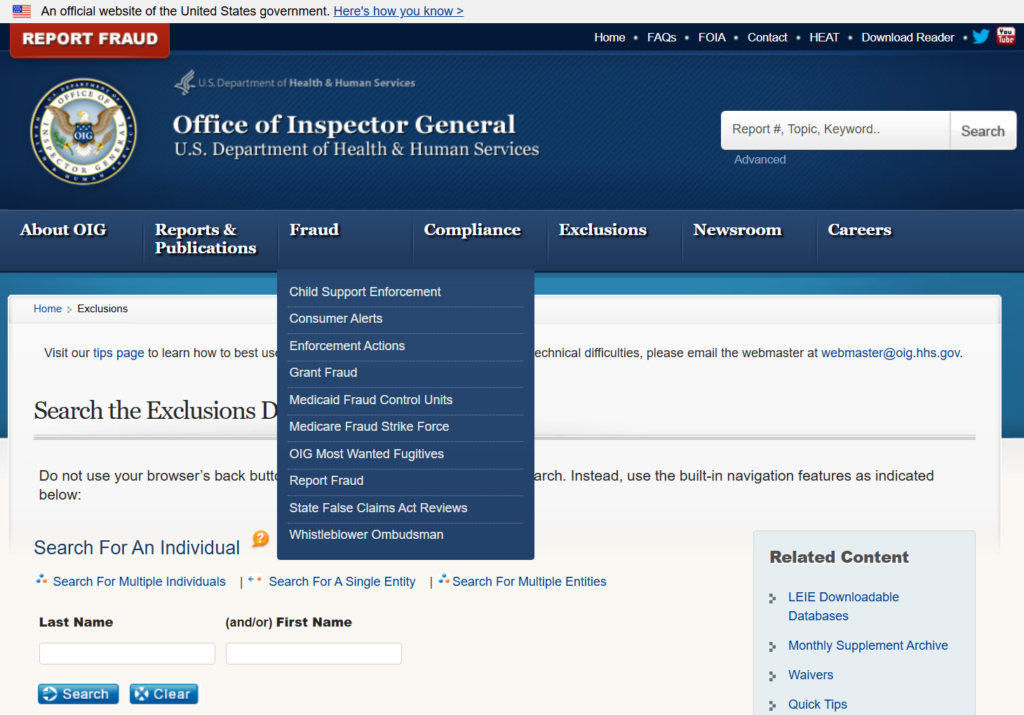Viewport: 1024px width, 715px height.
Task: Open About OIG menu
Action: coord(63,230)
